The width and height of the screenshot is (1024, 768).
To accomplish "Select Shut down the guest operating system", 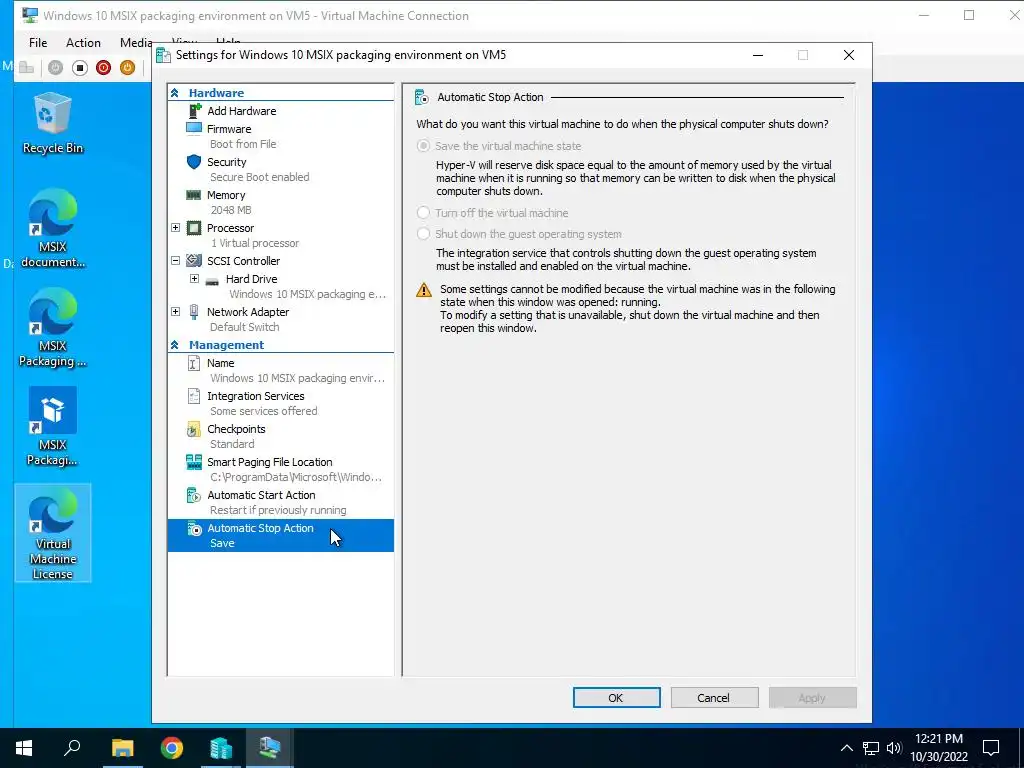I will click(x=520, y=234).
